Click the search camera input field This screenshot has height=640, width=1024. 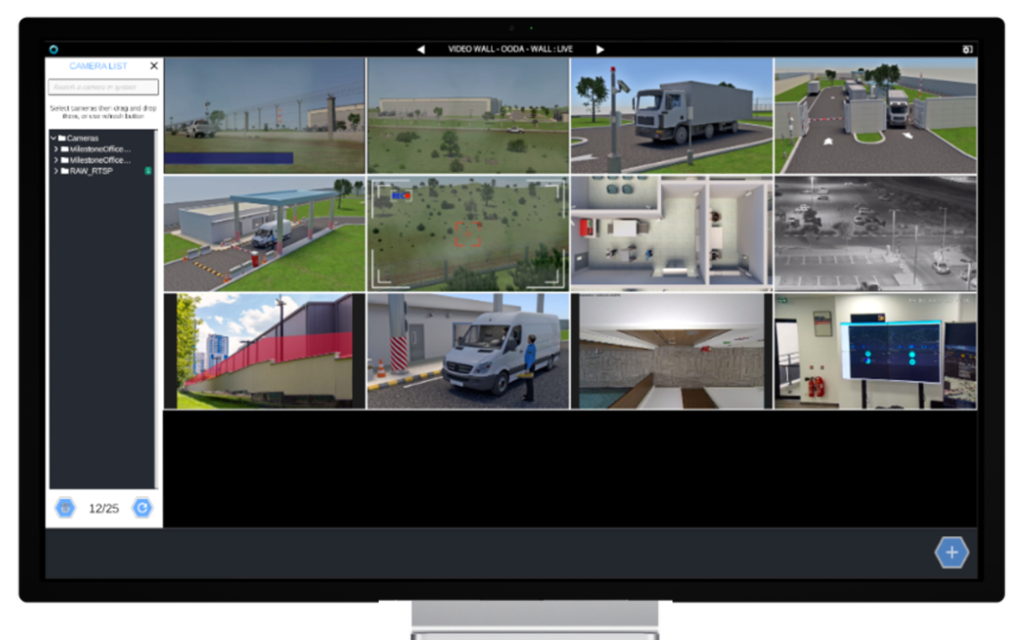(x=103, y=87)
